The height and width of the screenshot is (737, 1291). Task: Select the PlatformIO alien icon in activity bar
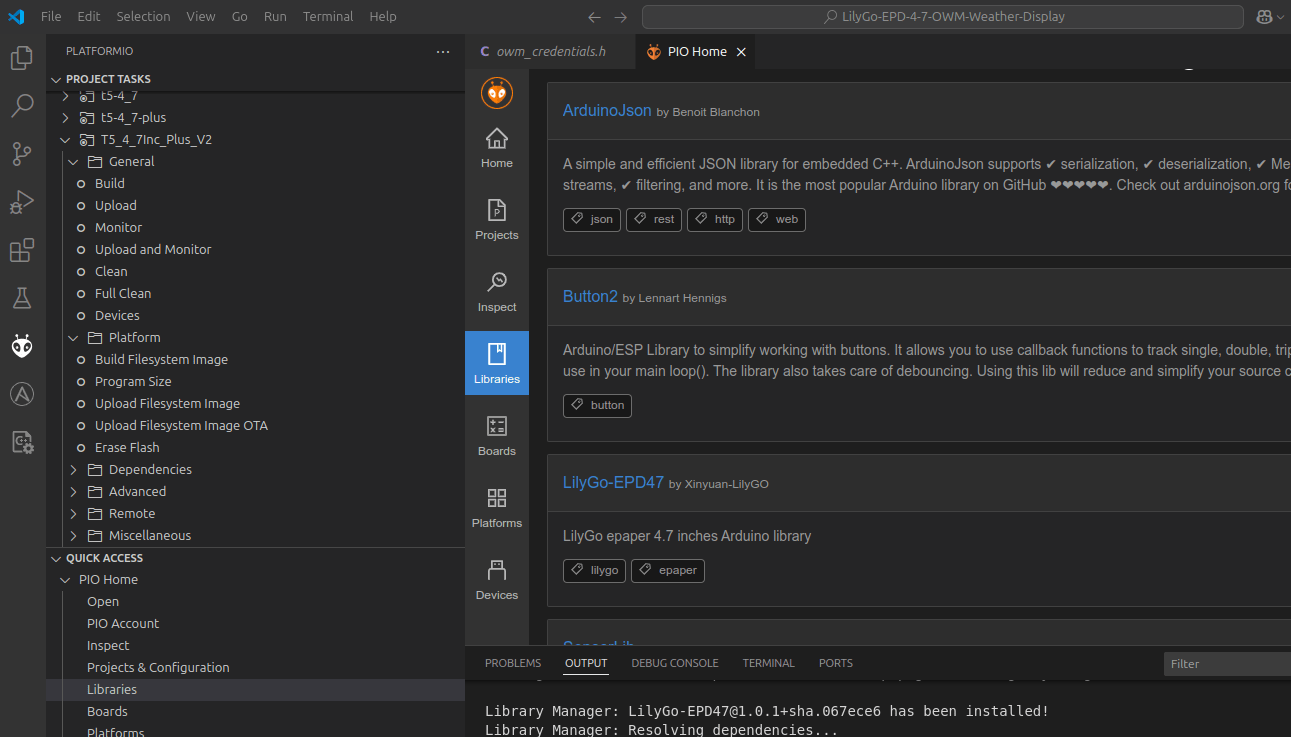point(22,346)
